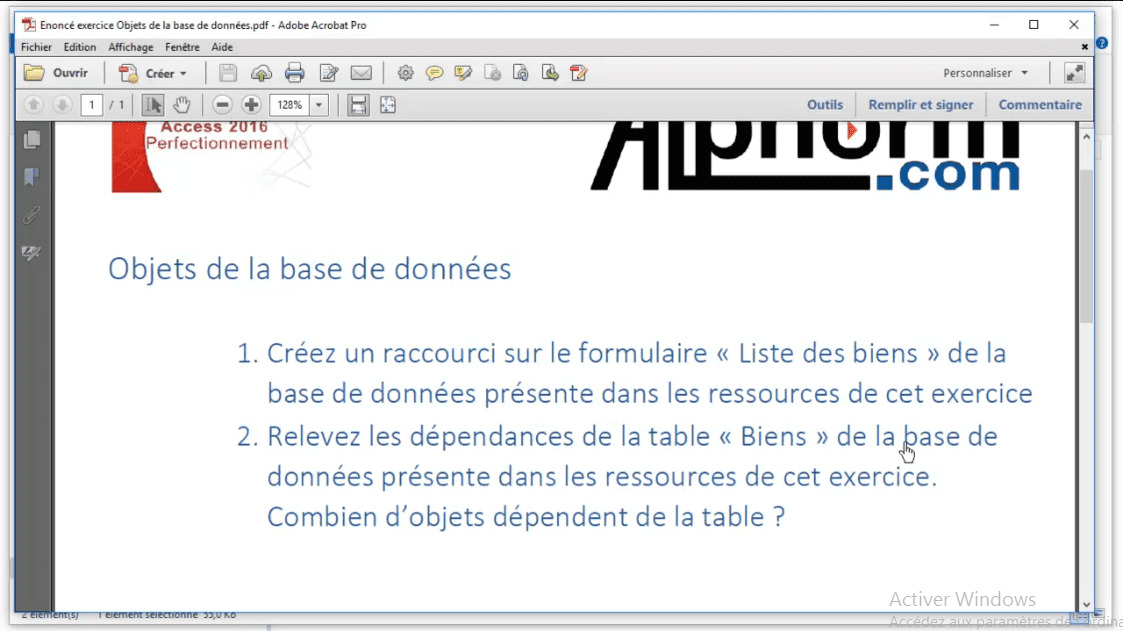The image size is (1123, 631).
Task: Open the Personnaliser dropdown
Action: click(986, 72)
